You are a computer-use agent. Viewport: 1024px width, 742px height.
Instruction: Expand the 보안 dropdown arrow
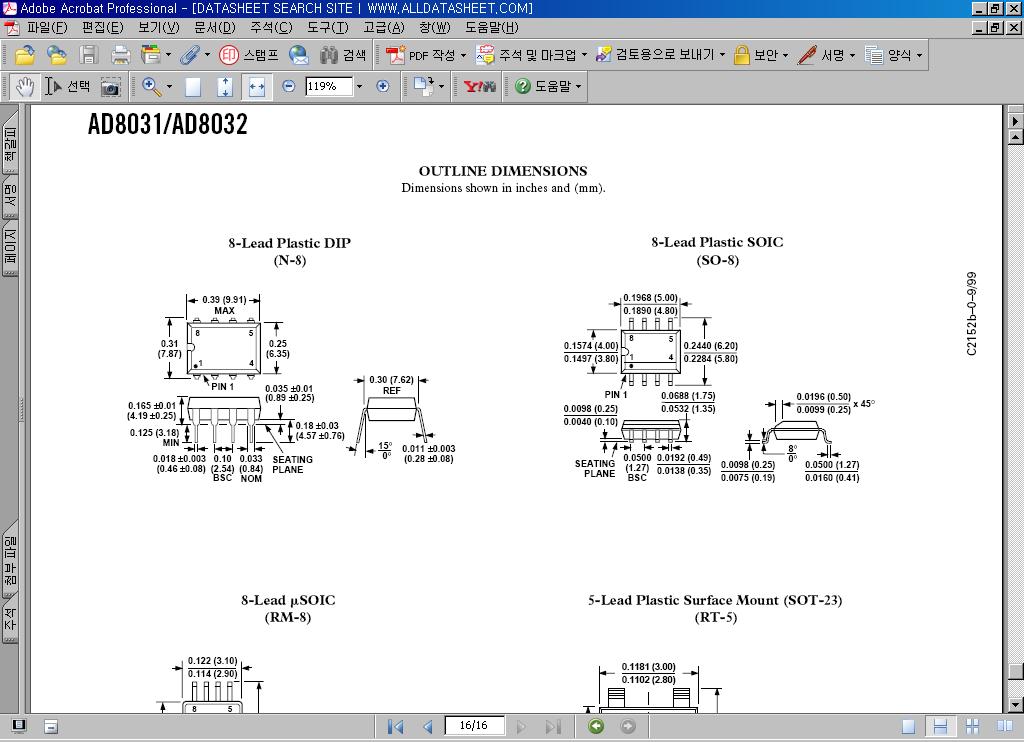point(786,56)
